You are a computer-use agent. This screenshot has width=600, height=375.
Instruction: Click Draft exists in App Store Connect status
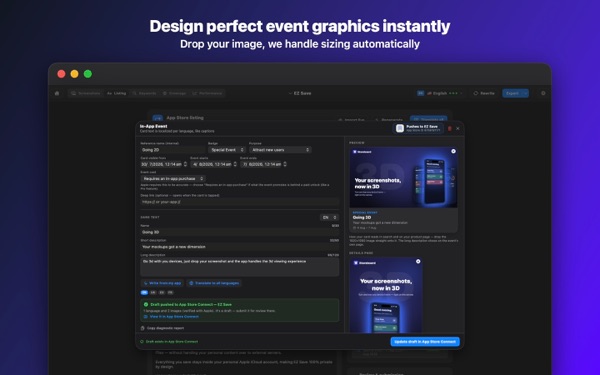tap(169, 342)
